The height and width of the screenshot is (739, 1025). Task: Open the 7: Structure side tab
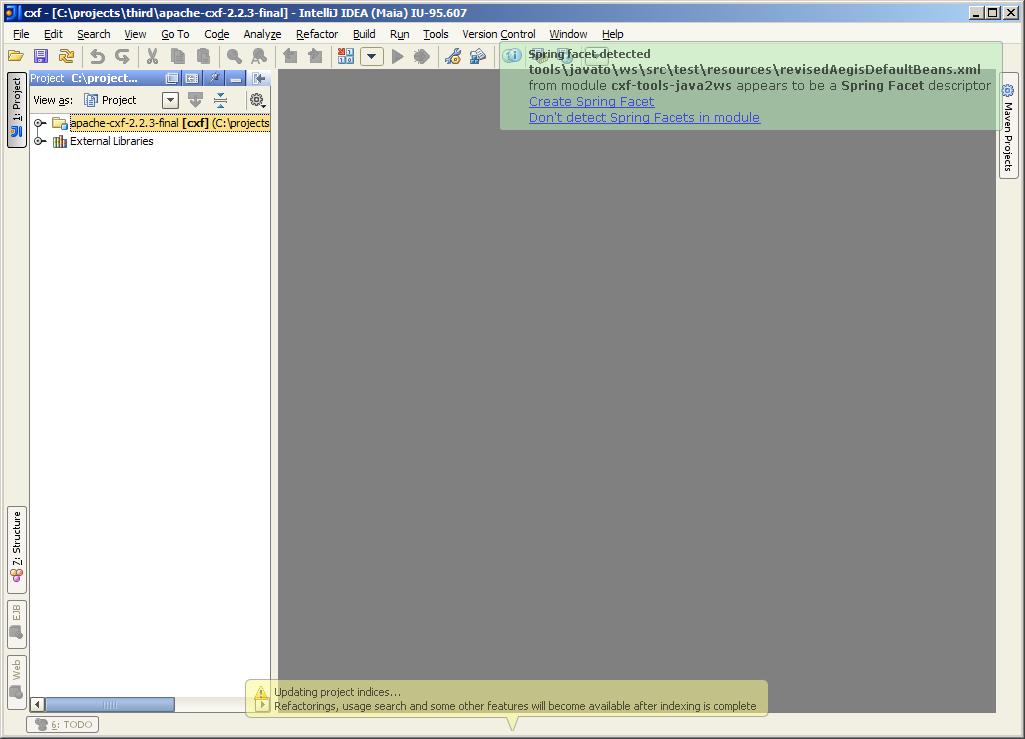(16, 549)
